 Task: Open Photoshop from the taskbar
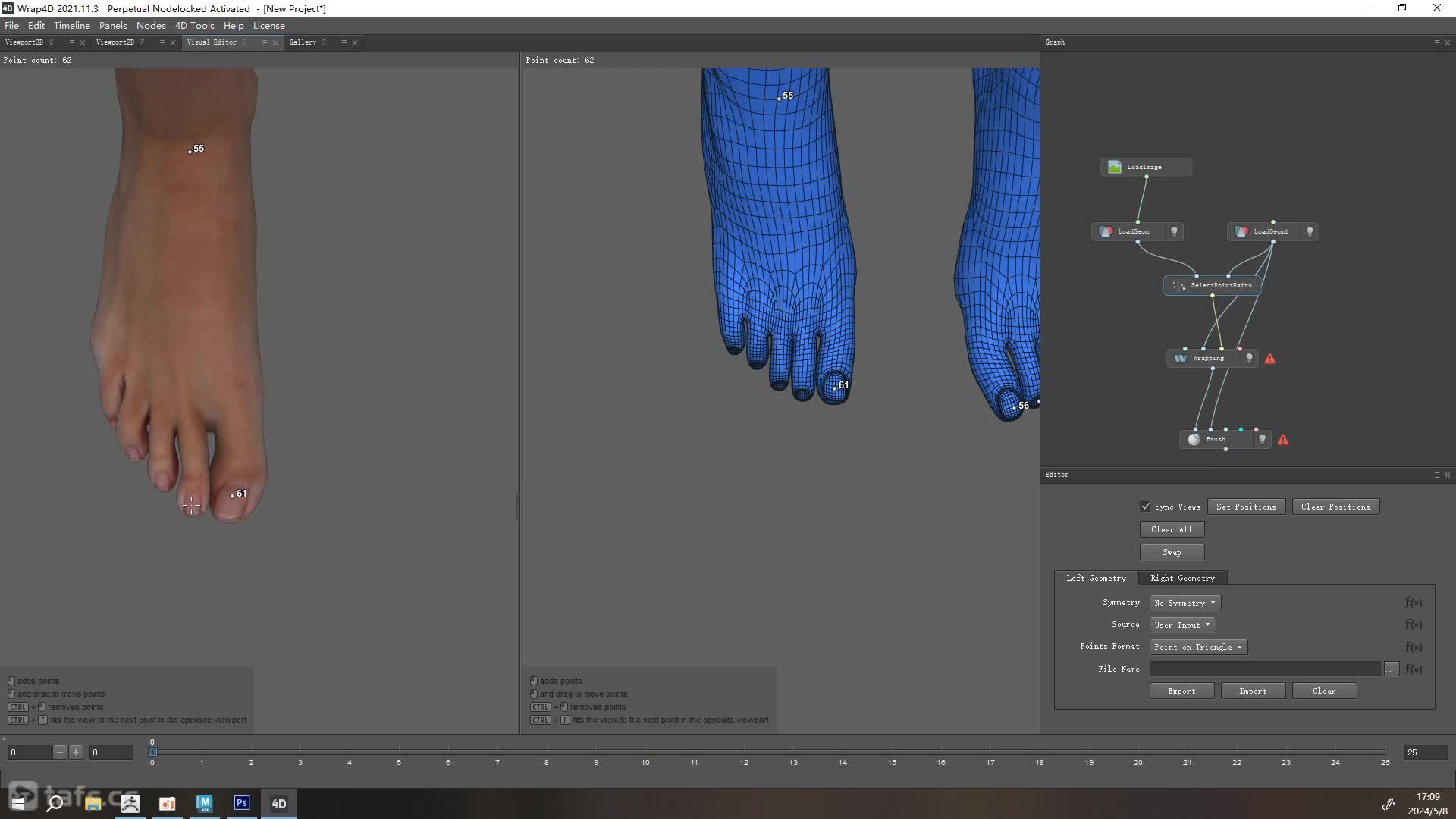(x=242, y=803)
